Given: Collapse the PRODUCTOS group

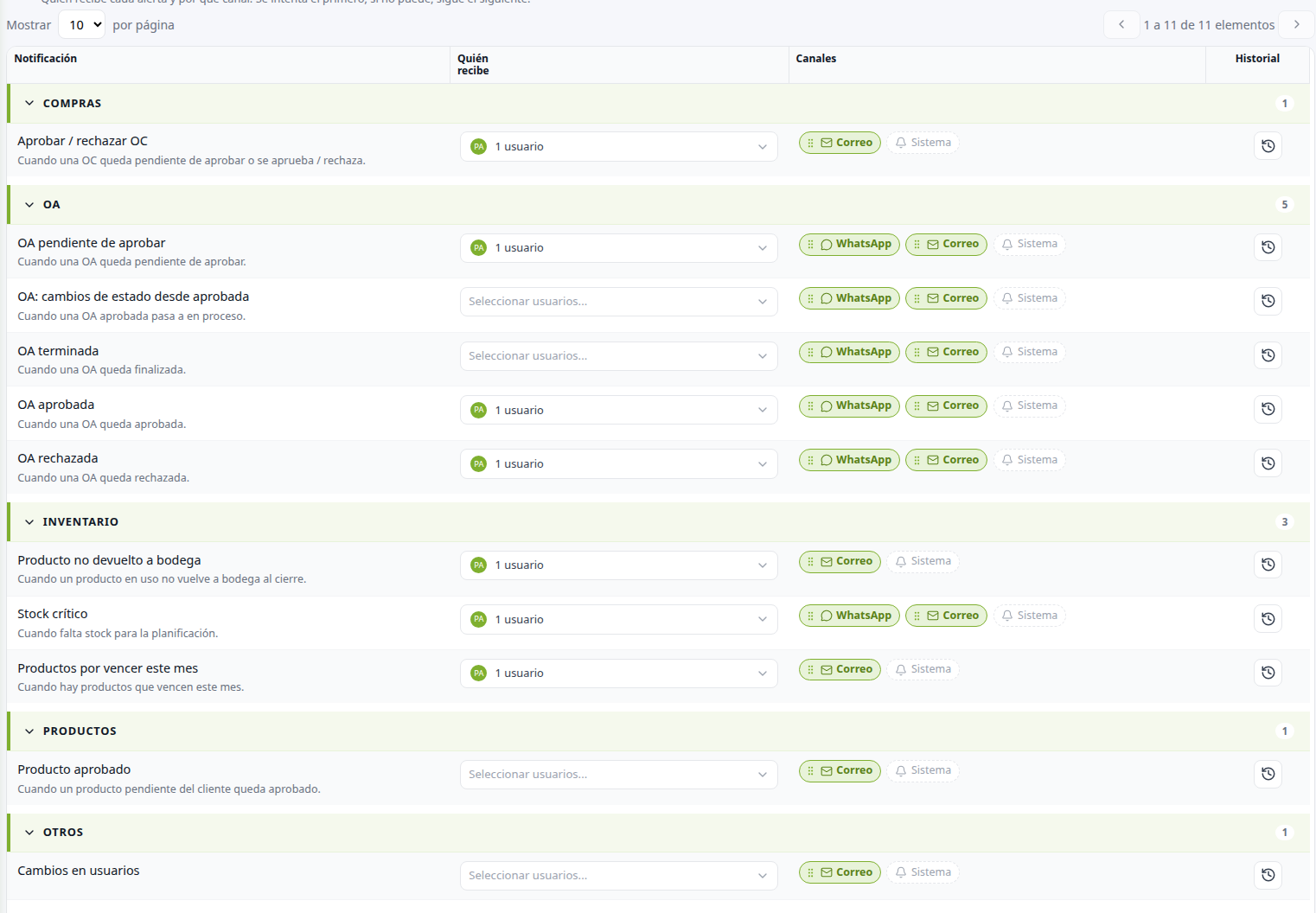Looking at the screenshot, I should click(29, 731).
